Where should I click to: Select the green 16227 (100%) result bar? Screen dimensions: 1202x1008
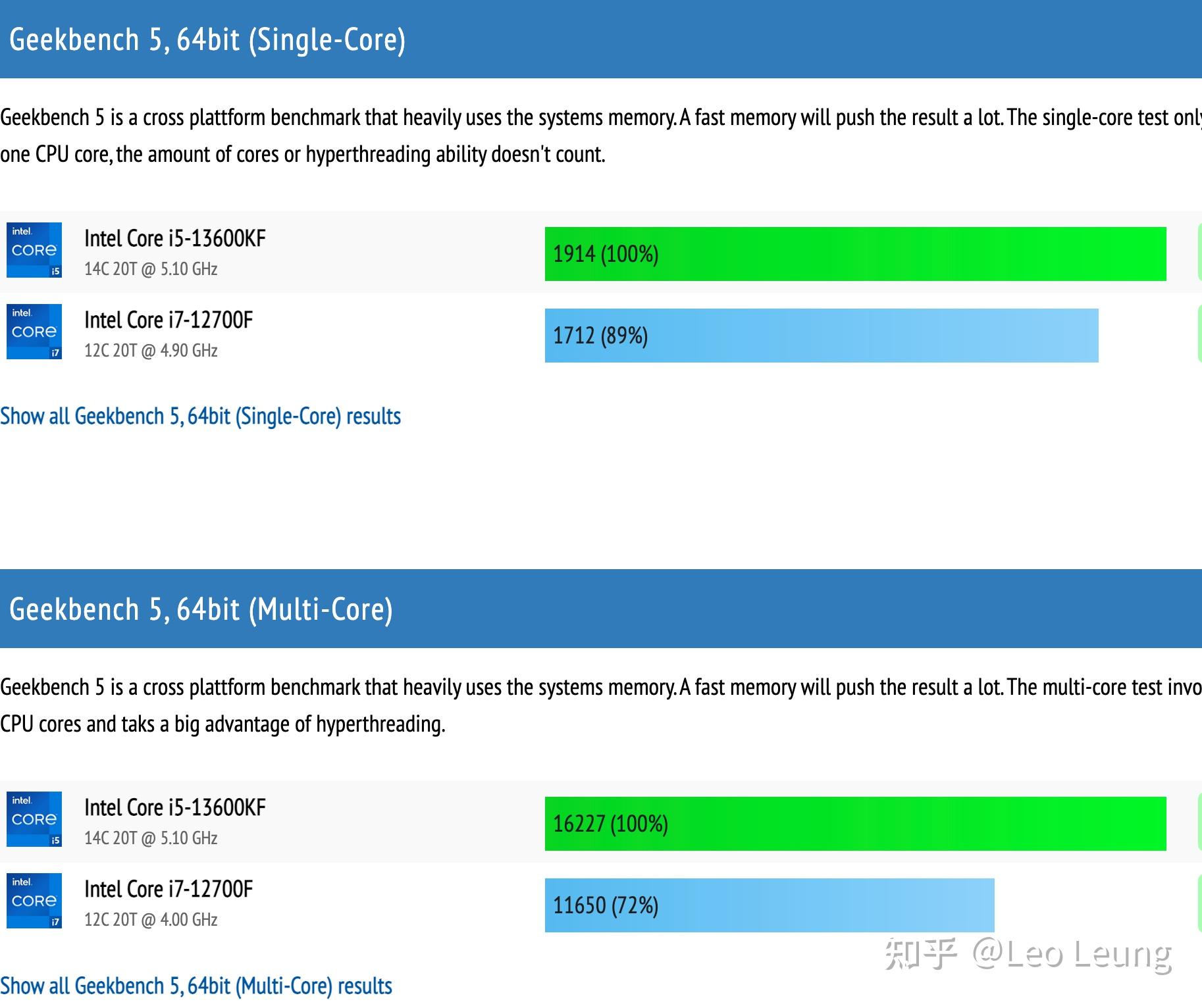[x=855, y=824]
